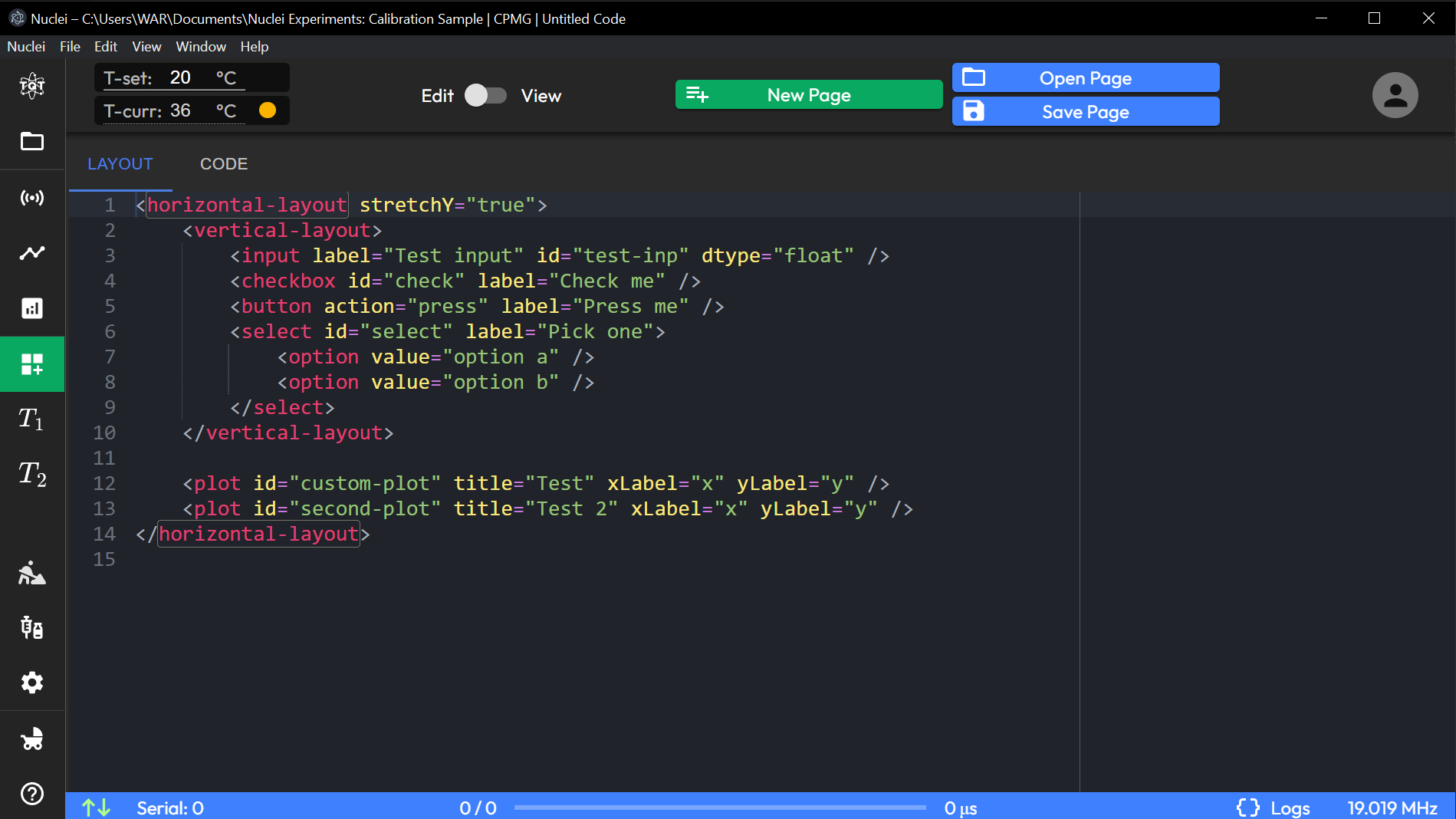
Task: Click the Save Page button
Action: pyautogui.click(x=1086, y=111)
